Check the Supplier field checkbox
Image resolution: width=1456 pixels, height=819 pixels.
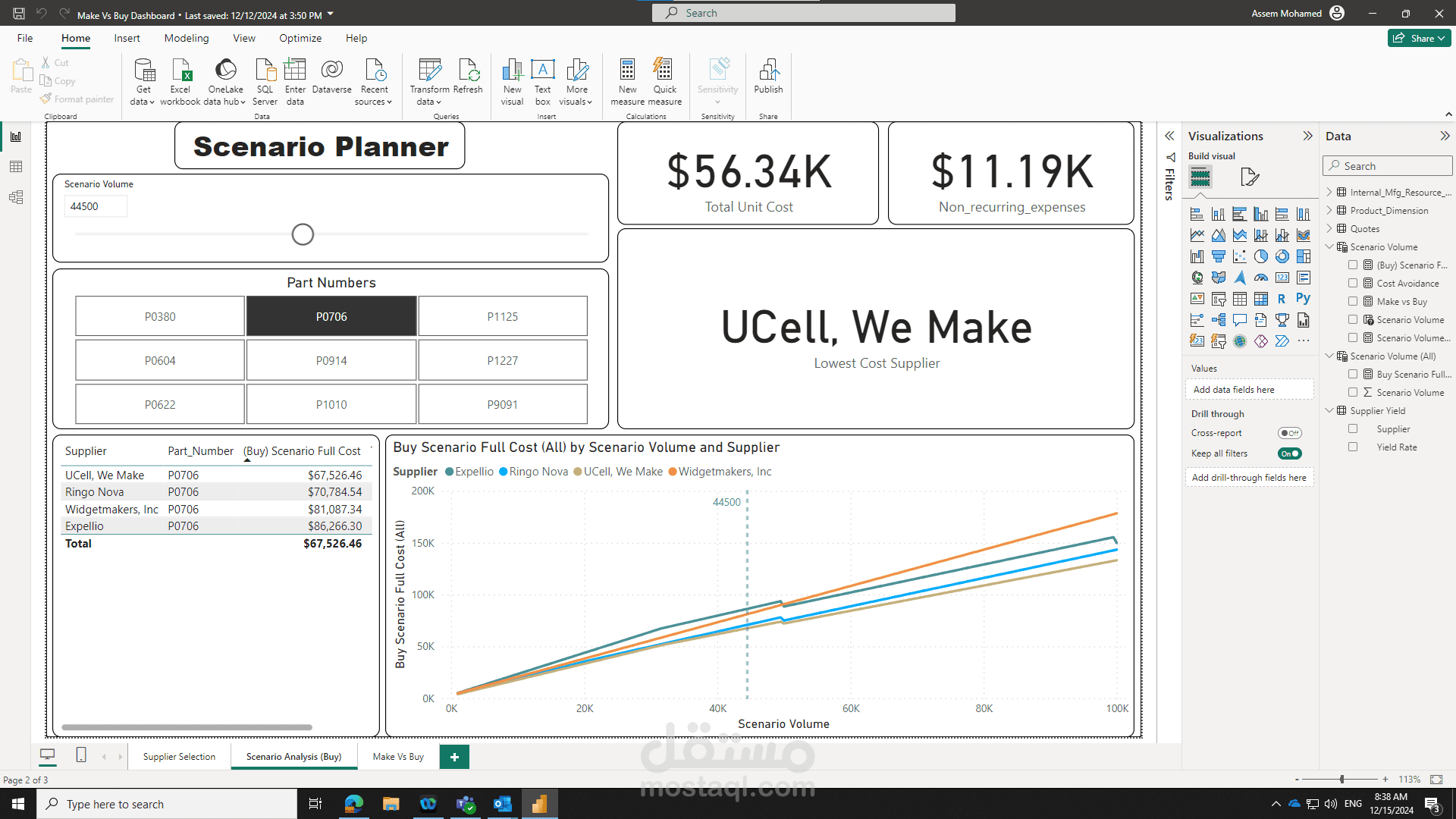(x=1353, y=428)
